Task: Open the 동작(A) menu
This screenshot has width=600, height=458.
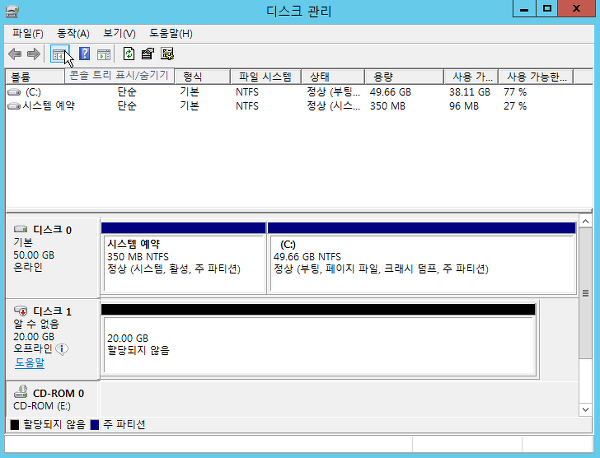Action: point(73,34)
